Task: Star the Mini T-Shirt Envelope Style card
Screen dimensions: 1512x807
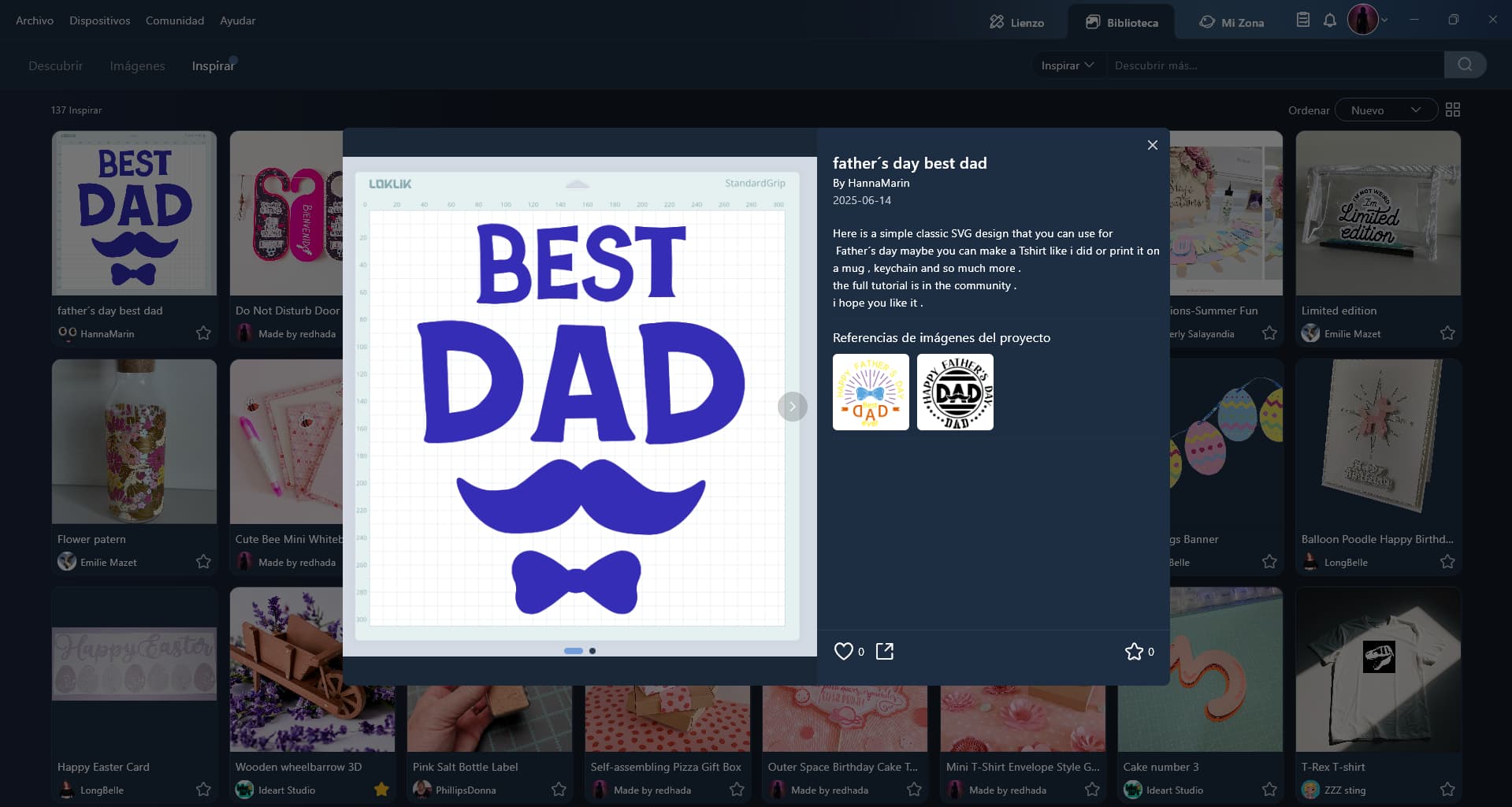Action: [1092, 789]
